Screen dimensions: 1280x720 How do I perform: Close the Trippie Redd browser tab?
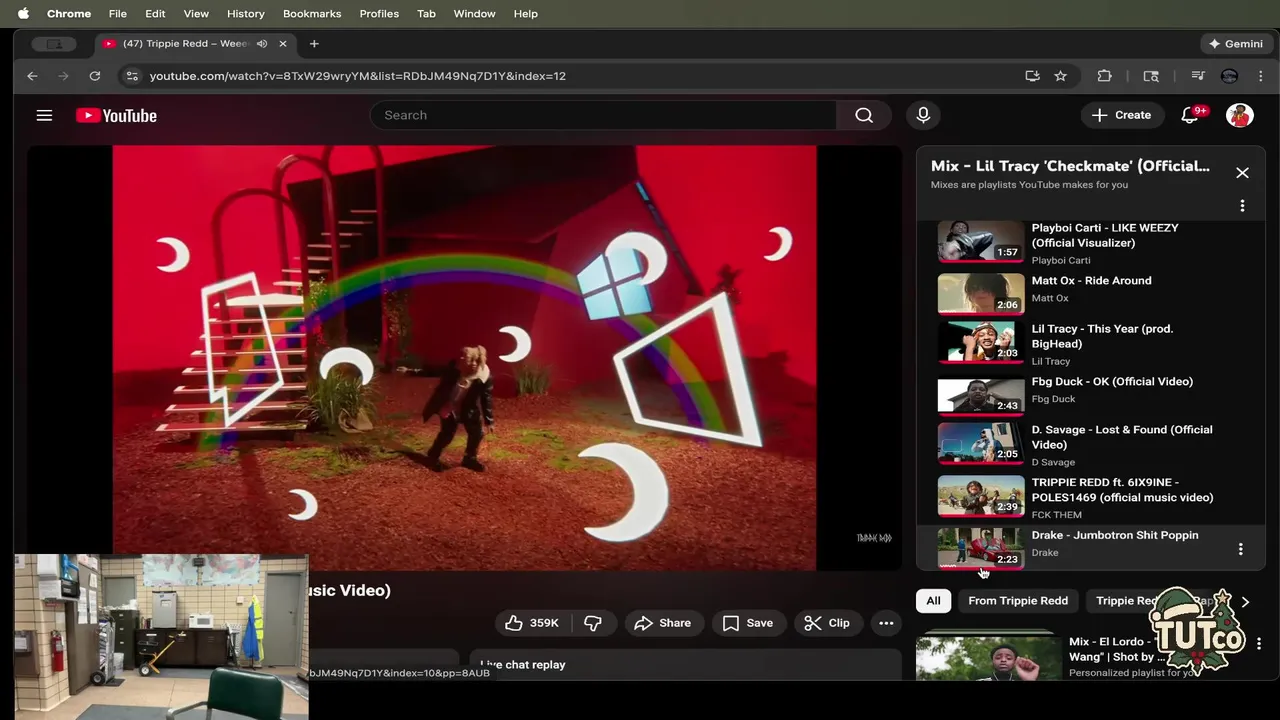pos(283,44)
